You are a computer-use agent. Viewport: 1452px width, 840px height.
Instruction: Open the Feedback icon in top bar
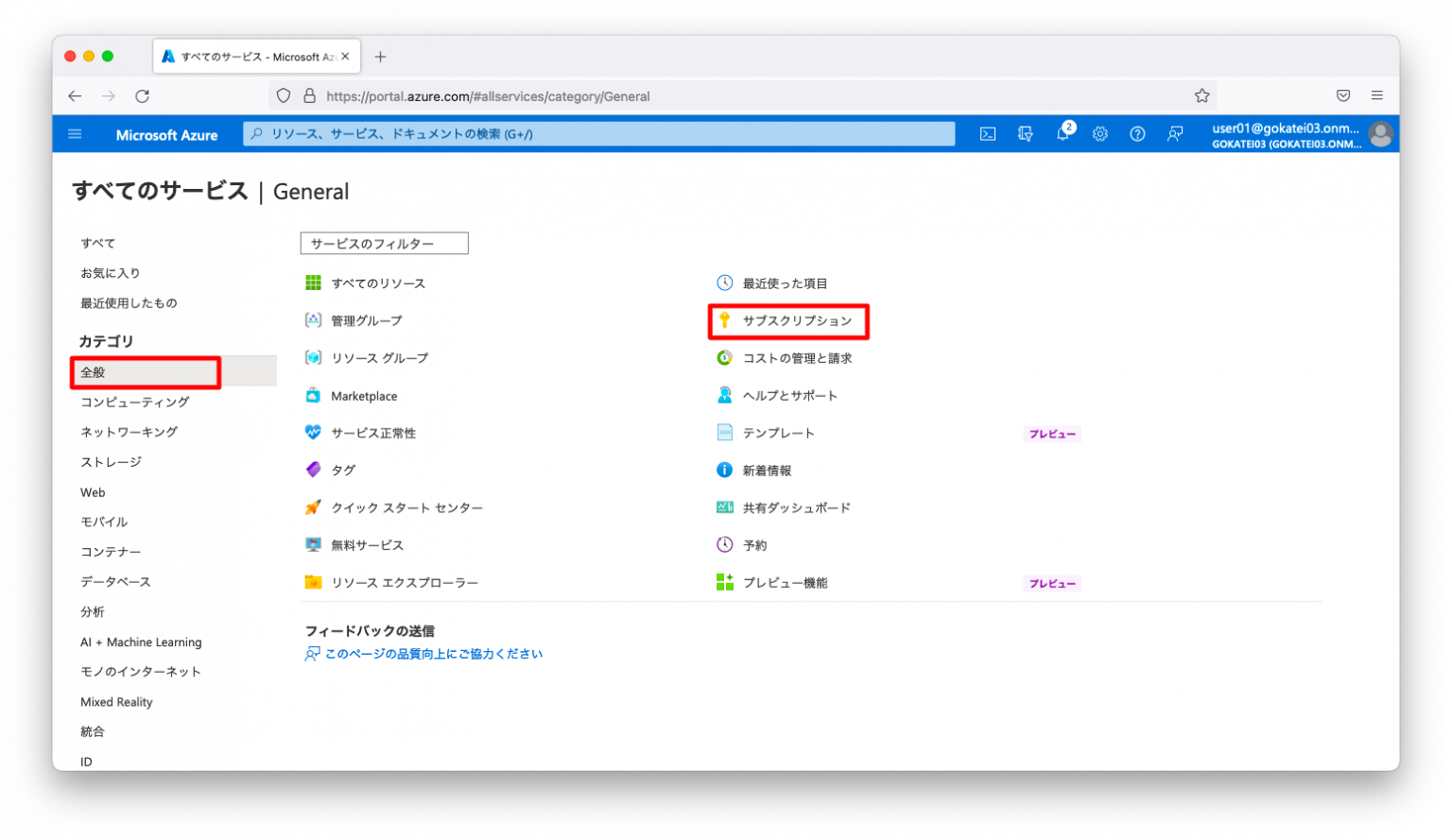(x=1175, y=134)
